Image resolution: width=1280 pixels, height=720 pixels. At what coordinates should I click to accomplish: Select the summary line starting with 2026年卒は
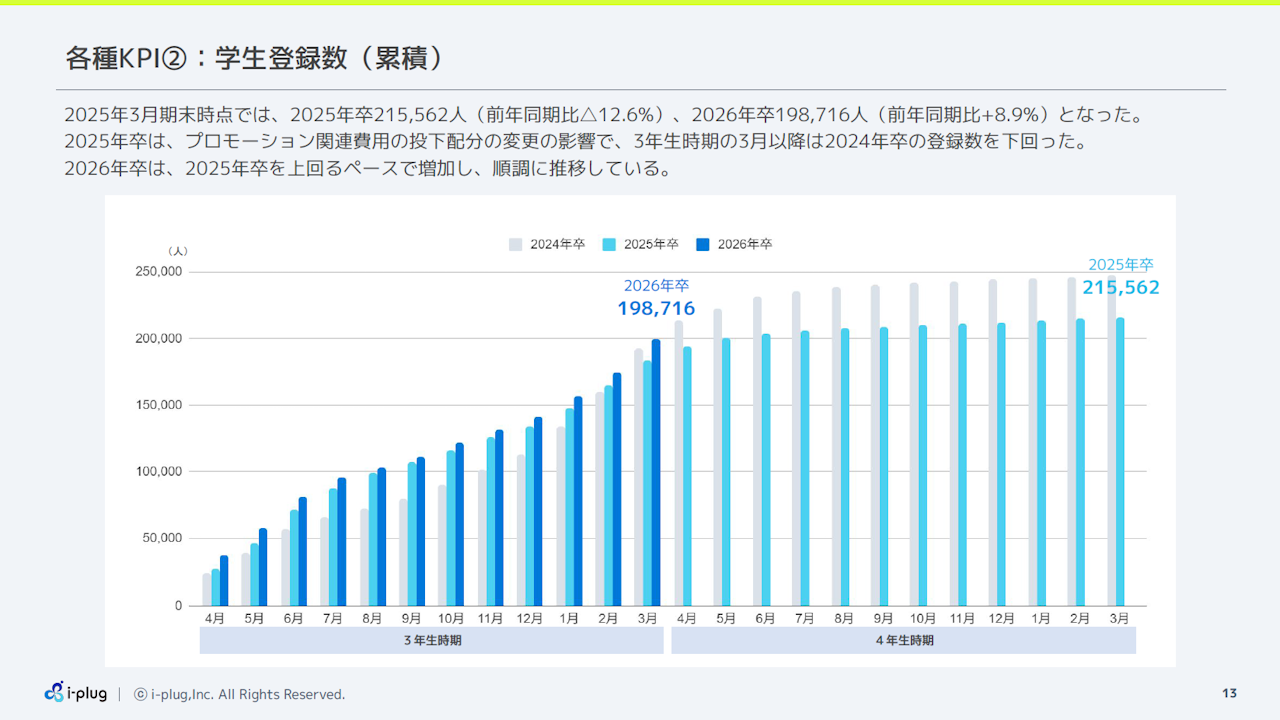(367, 168)
